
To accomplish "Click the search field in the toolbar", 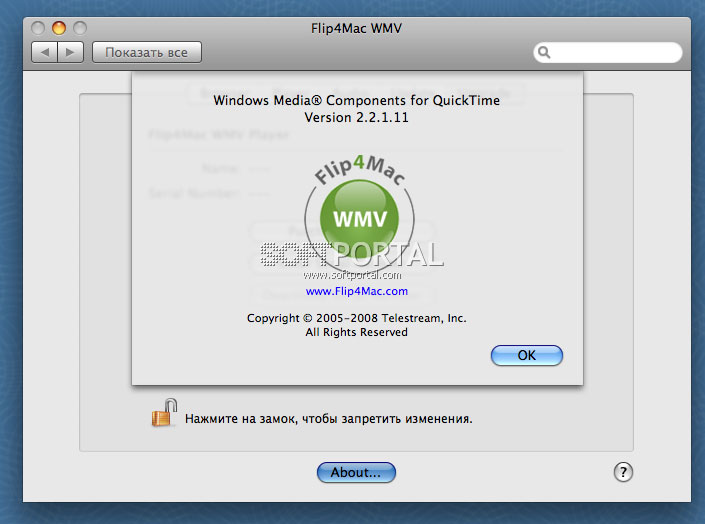I will [607, 53].
